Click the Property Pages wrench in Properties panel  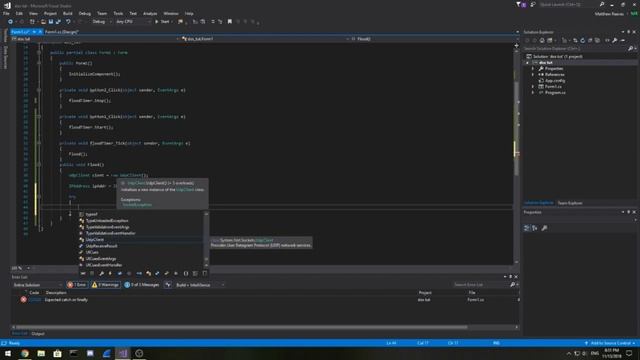(544, 228)
